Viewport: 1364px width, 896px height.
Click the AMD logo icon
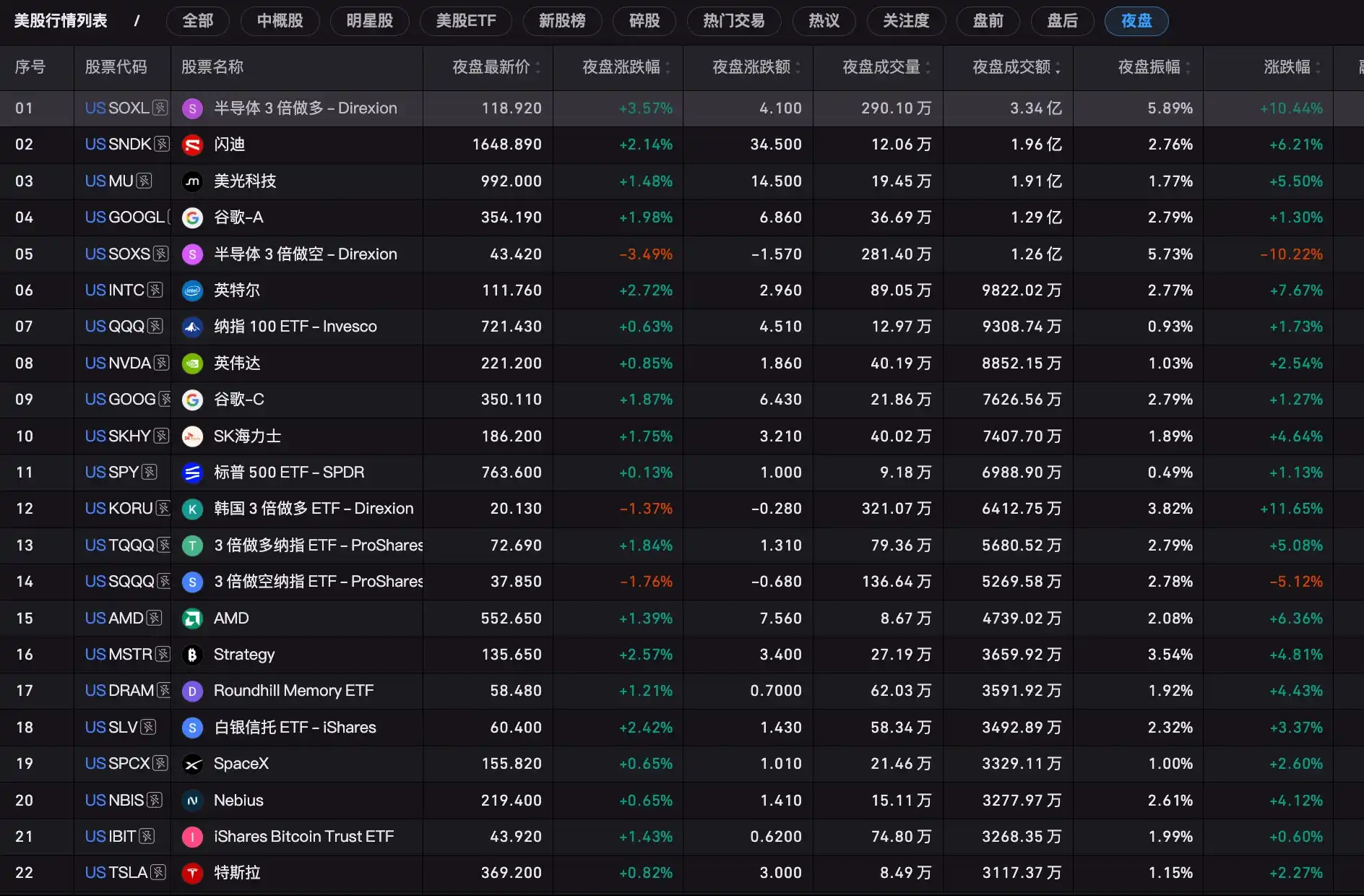click(192, 619)
